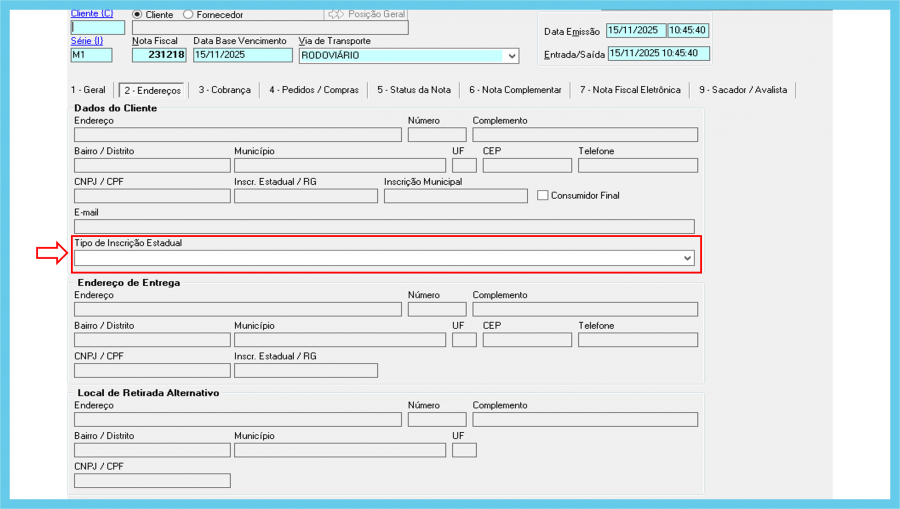Image resolution: width=900 pixels, height=509 pixels.
Task: Open the Via de Transporte dropdown
Action: pos(511,56)
